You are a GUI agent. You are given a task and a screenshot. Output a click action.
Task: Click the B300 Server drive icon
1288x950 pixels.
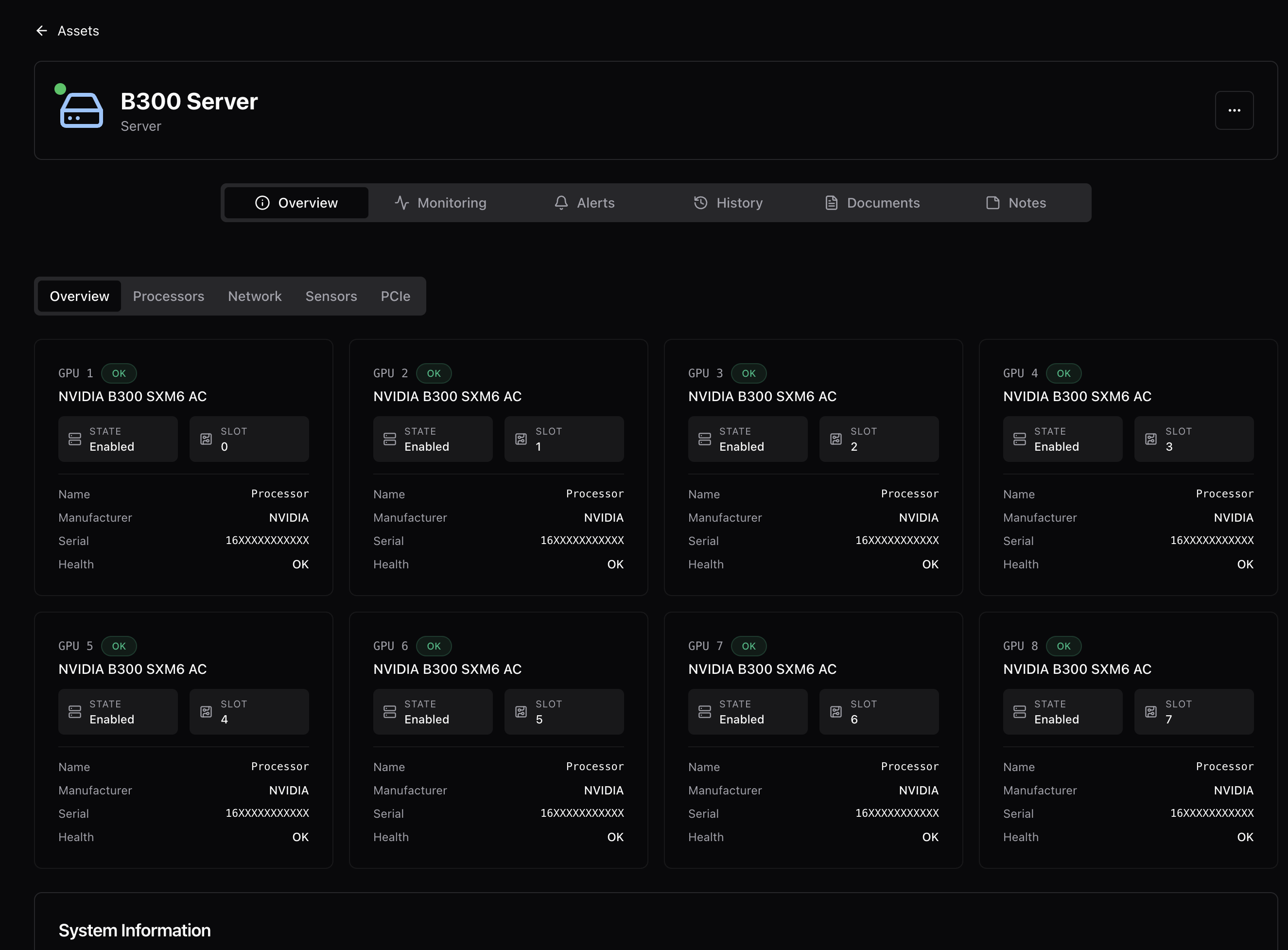(x=82, y=110)
